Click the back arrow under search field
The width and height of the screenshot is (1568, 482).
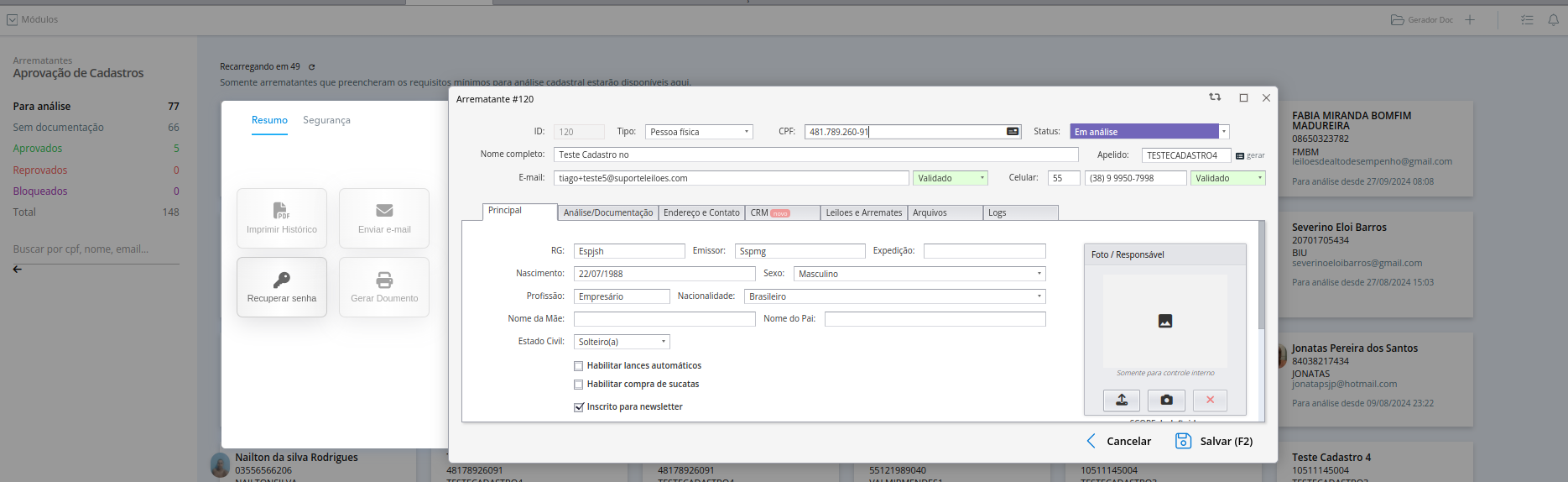[x=18, y=270]
